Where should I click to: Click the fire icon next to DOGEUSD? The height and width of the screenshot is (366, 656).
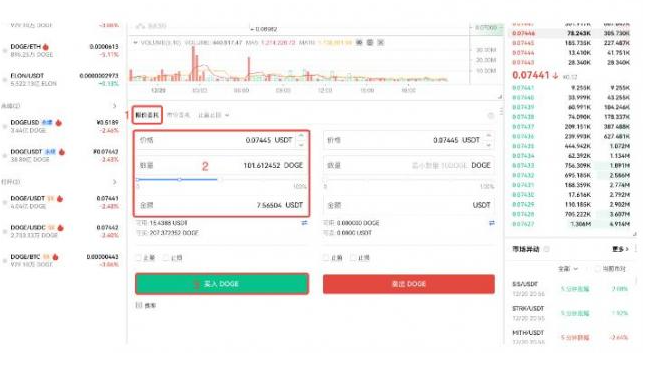(59, 123)
